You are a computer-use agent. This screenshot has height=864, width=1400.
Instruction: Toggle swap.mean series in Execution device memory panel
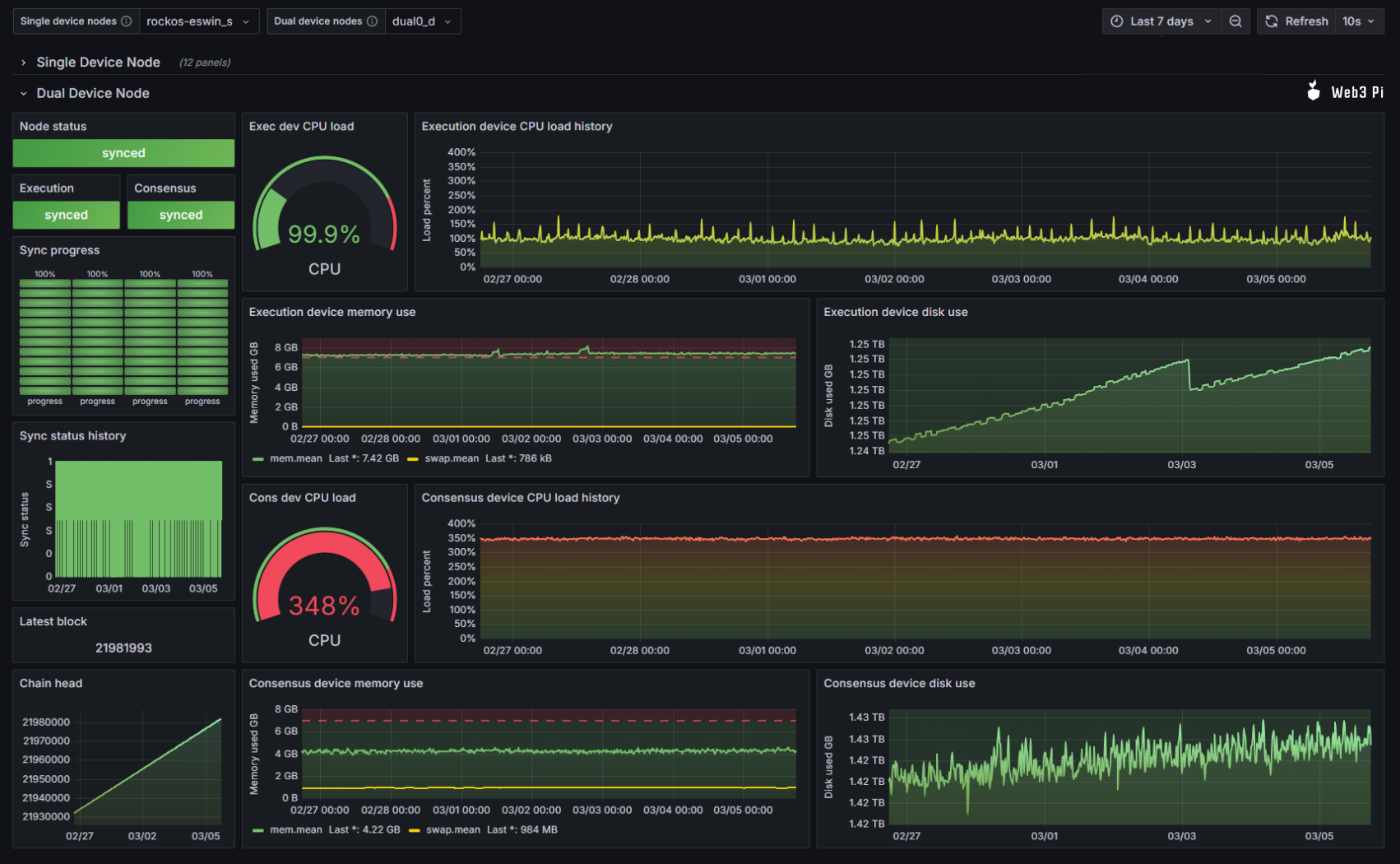(x=451, y=458)
